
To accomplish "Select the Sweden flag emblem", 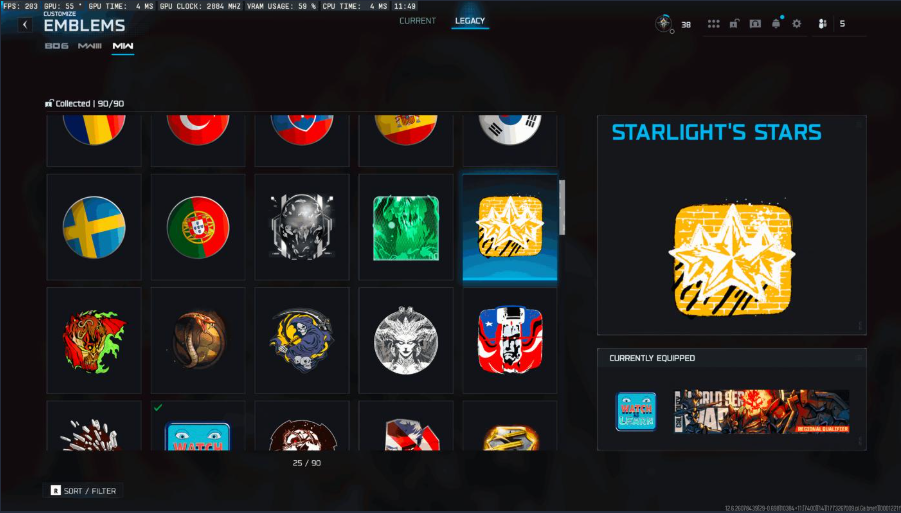I will pos(94,227).
